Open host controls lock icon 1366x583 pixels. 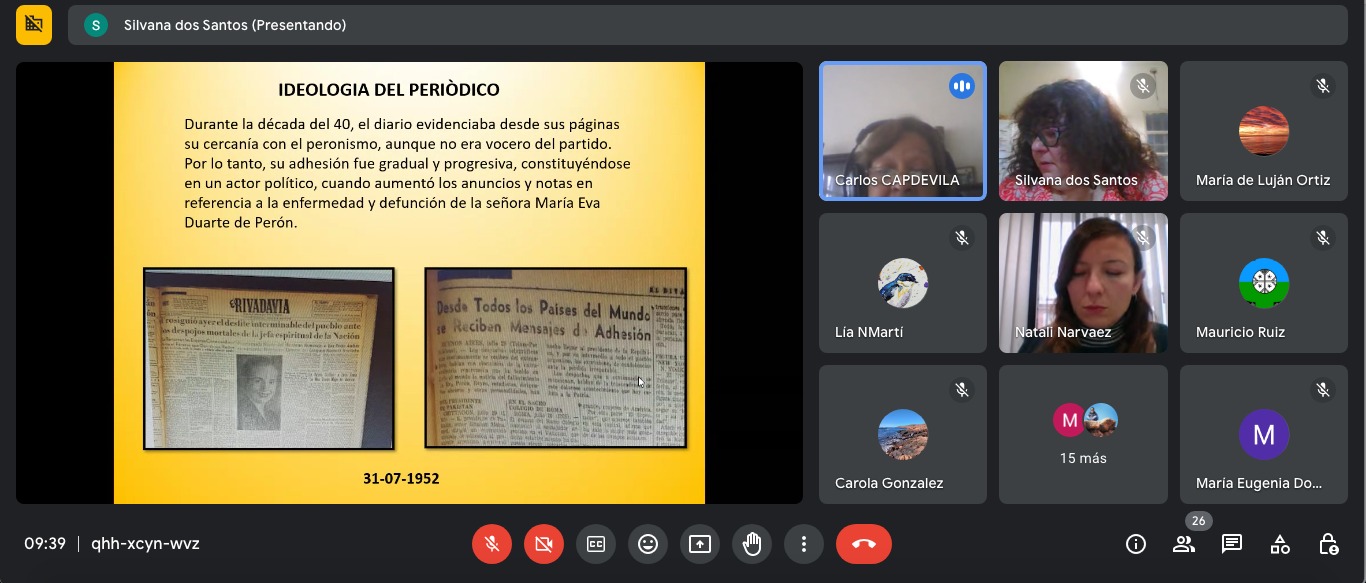point(1328,544)
